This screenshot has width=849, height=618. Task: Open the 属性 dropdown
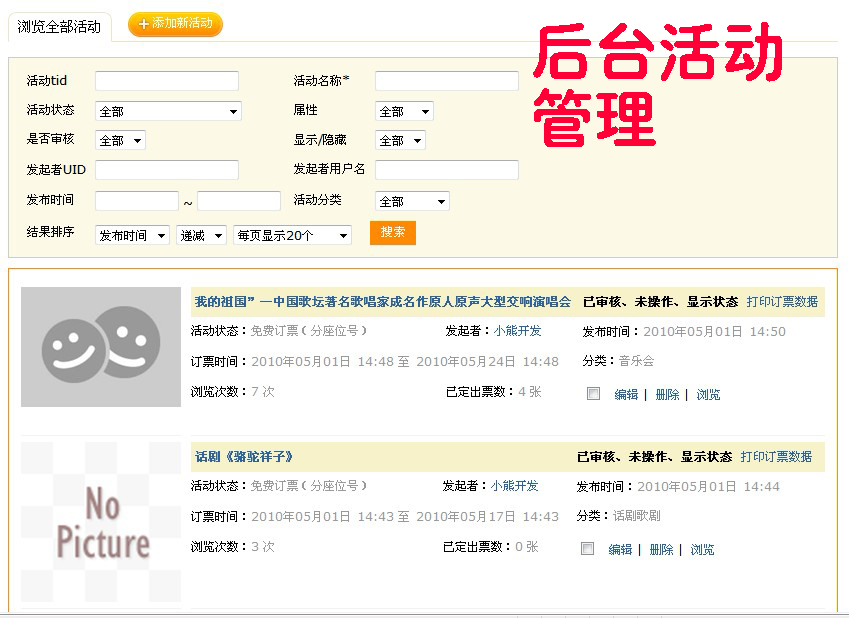coord(404,111)
